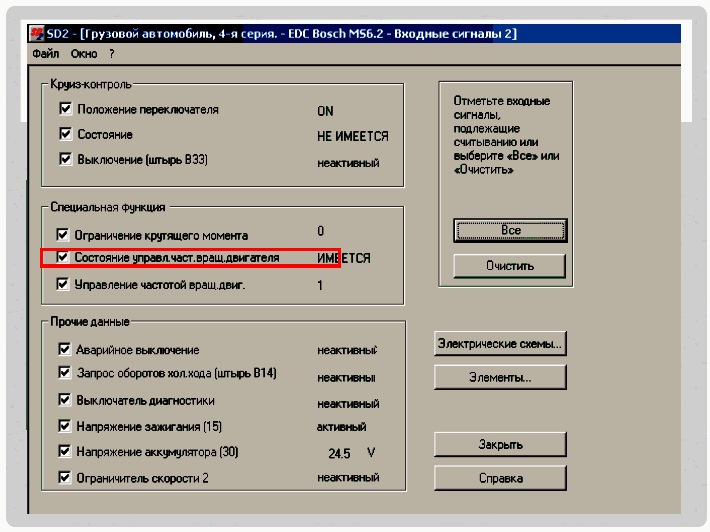
Task: Disable Напряжение зажигания (15) checkbox
Action: coord(66,427)
